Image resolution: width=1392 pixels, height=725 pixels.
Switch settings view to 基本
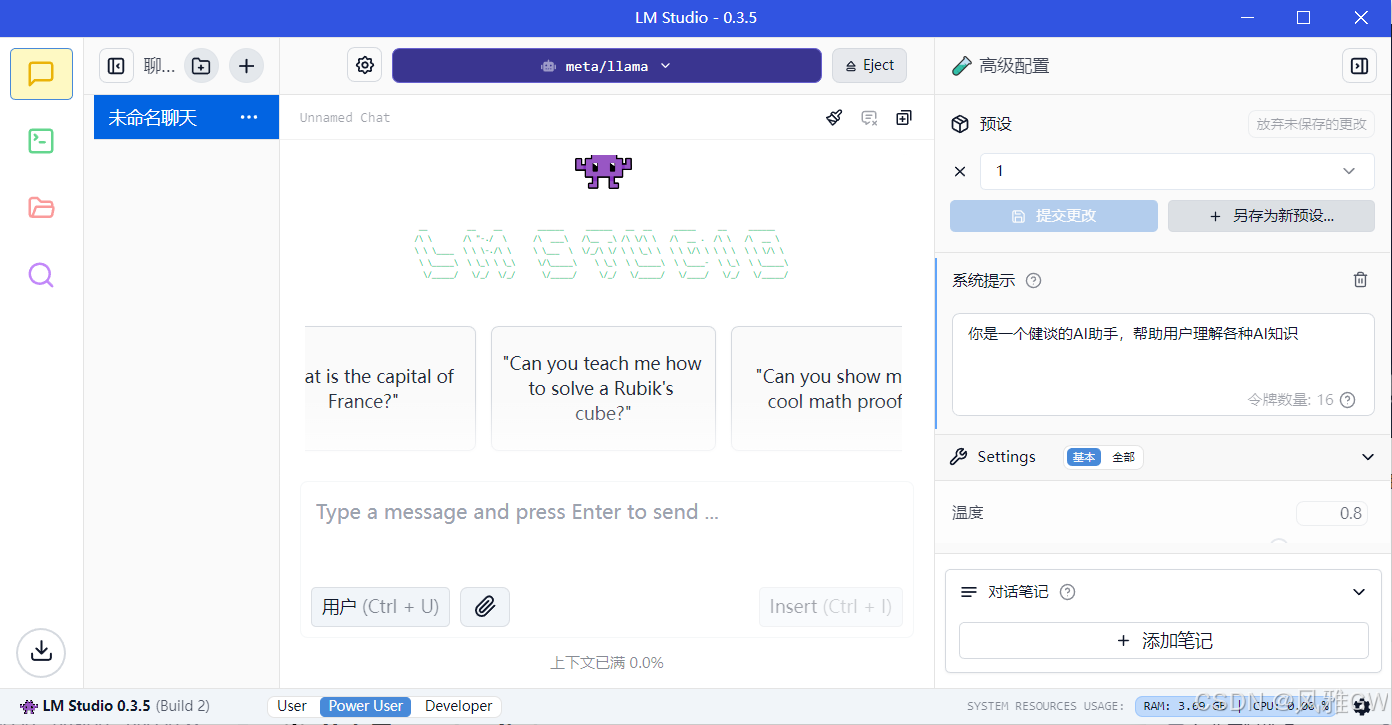(x=1084, y=457)
